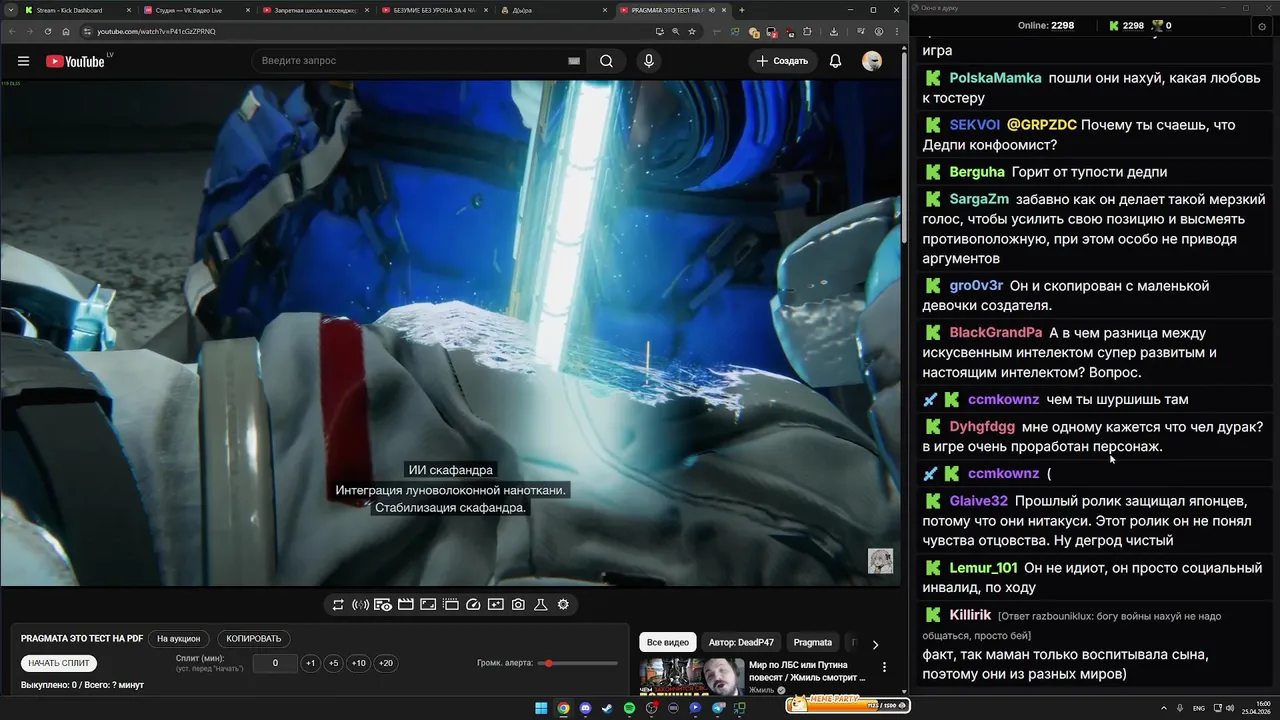1280x720 pixels.
Task: Add +5 minutes to split
Action: [x=334, y=663]
